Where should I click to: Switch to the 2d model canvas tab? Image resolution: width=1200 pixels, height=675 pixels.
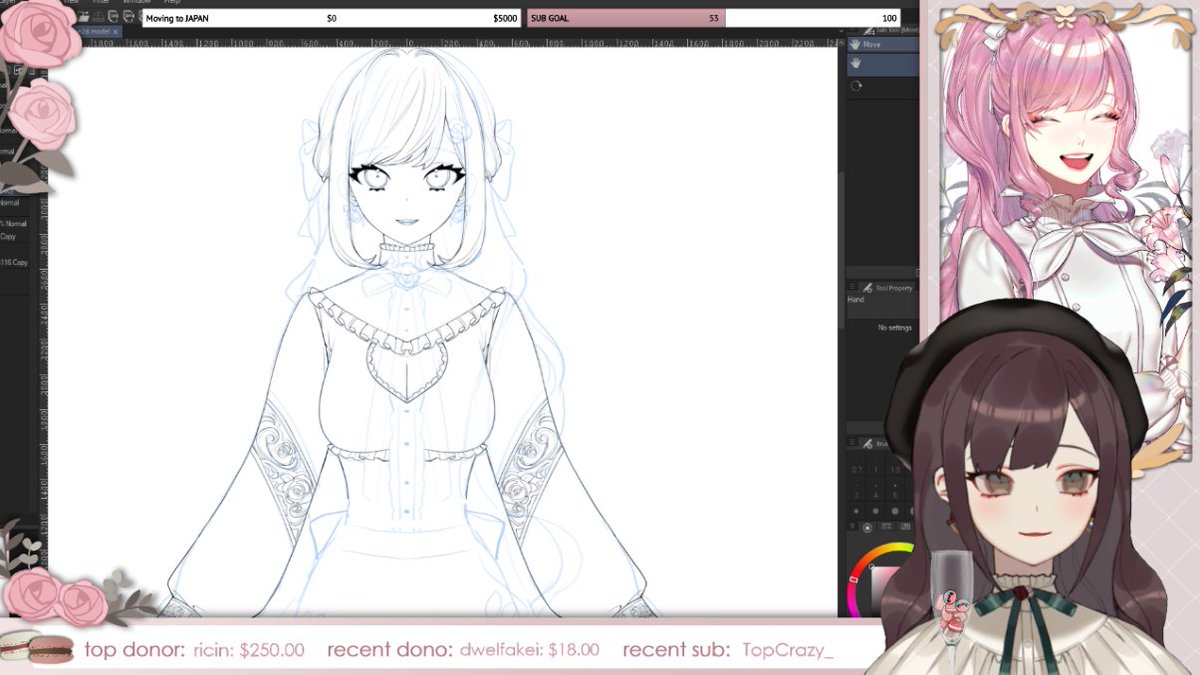click(x=96, y=31)
